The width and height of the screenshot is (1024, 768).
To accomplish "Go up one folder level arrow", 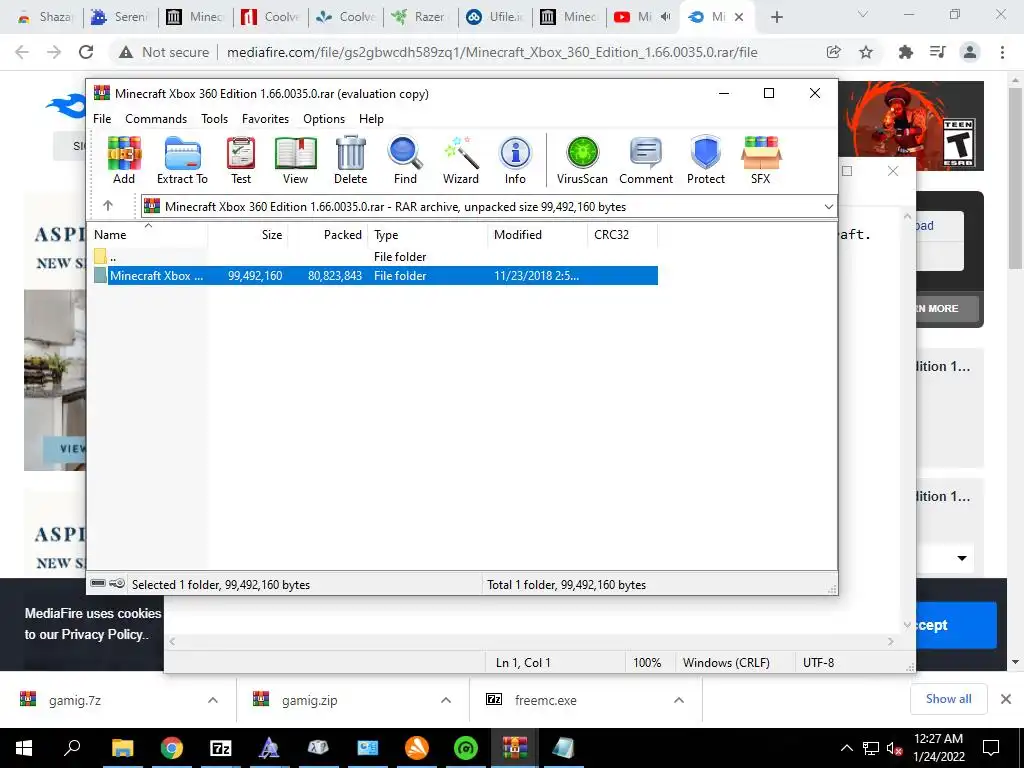I will [x=108, y=206].
